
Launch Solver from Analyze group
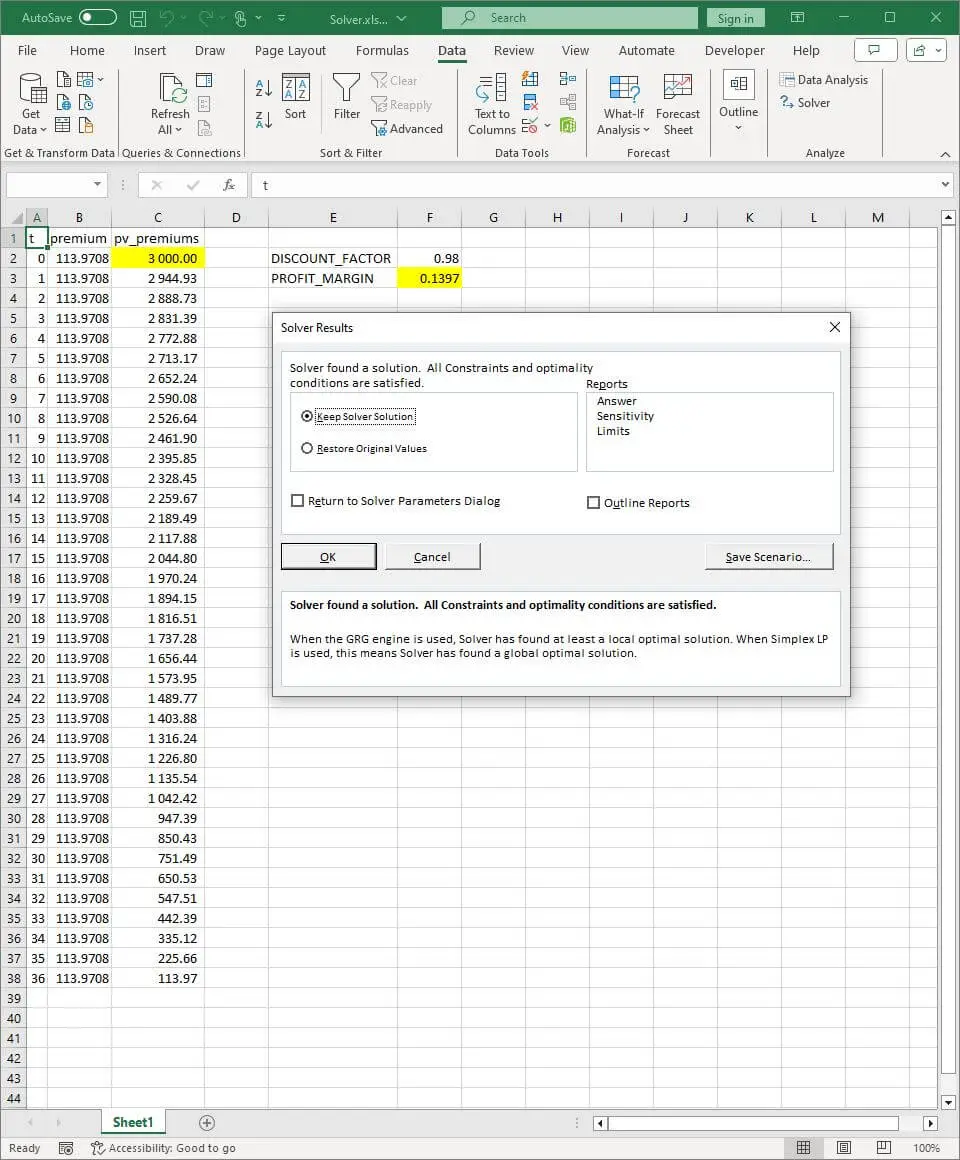point(805,103)
